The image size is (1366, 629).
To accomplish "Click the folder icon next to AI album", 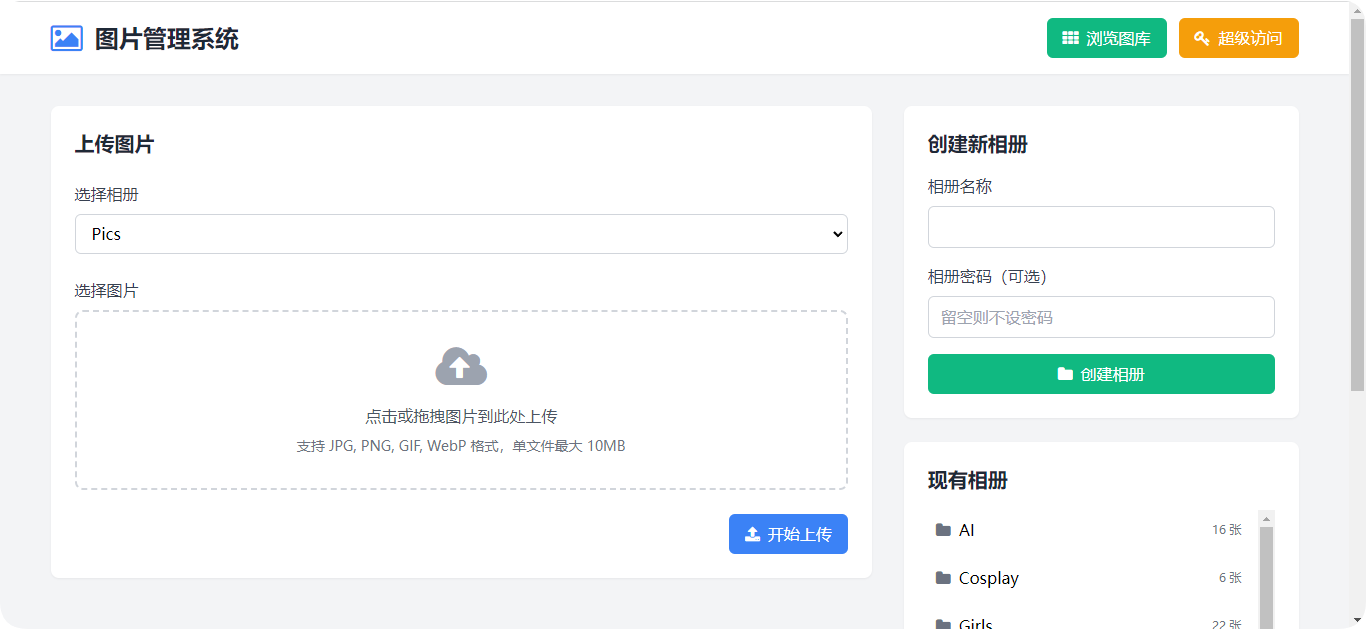I will coord(942,530).
